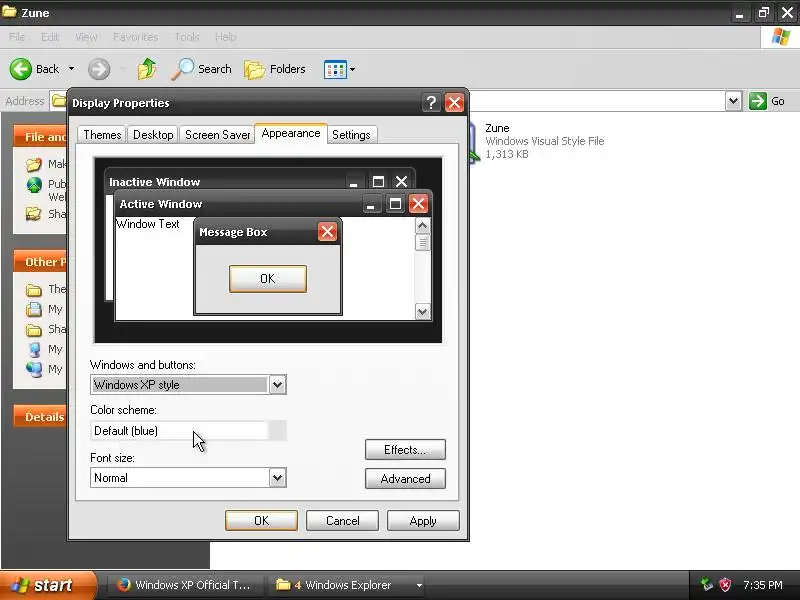Confirm Display Properties with OK
This screenshot has width=800, height=600.
(x=261, y=520)
